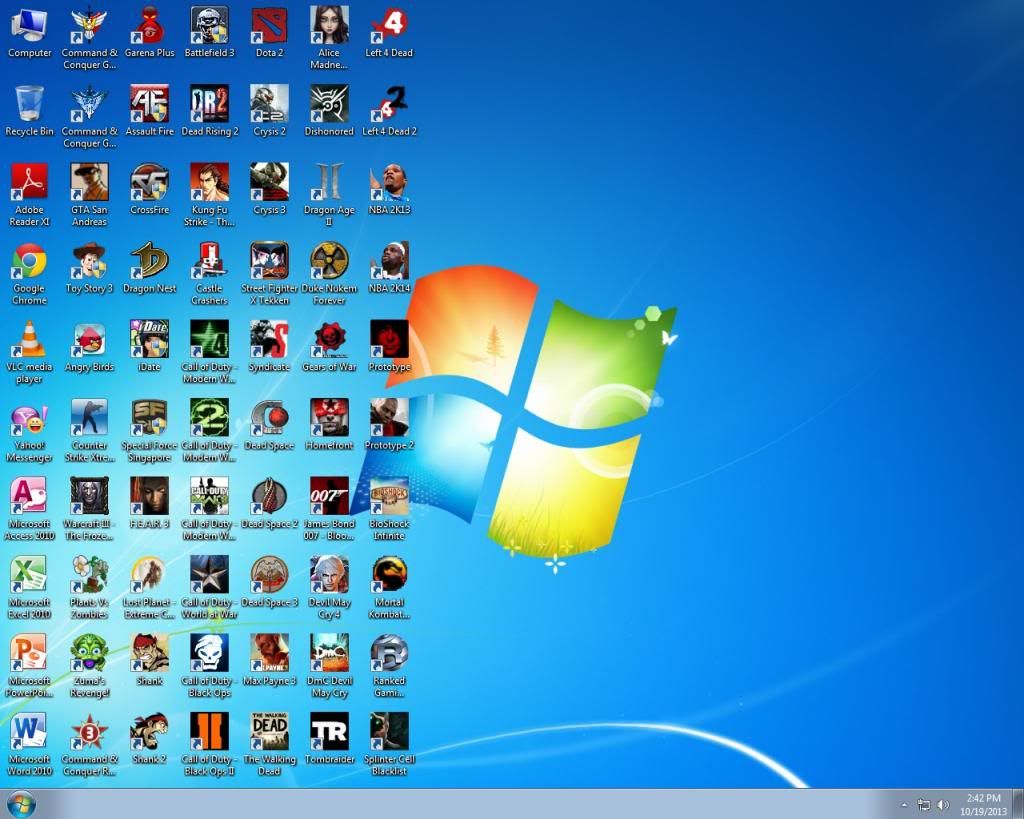Select the Assault Fire shortcut
Image resolution: width=1024 pixels, height=819 pixels.
click(150, 110)
